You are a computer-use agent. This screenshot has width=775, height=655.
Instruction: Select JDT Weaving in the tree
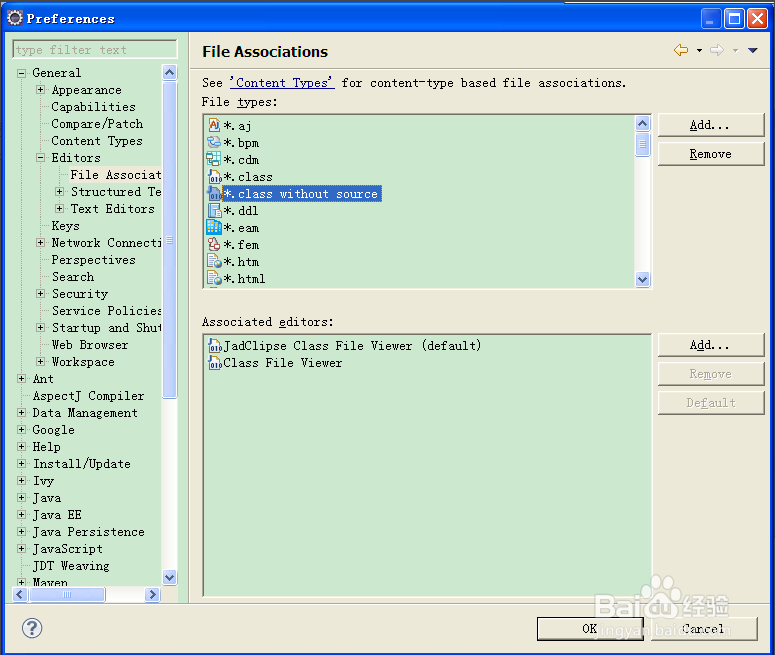click(71, 566)
